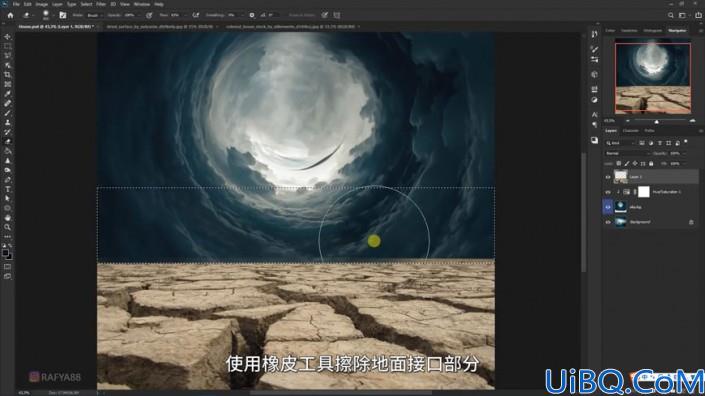Open the Edit Toolbar three-dots icon

[x=8, y=236]
